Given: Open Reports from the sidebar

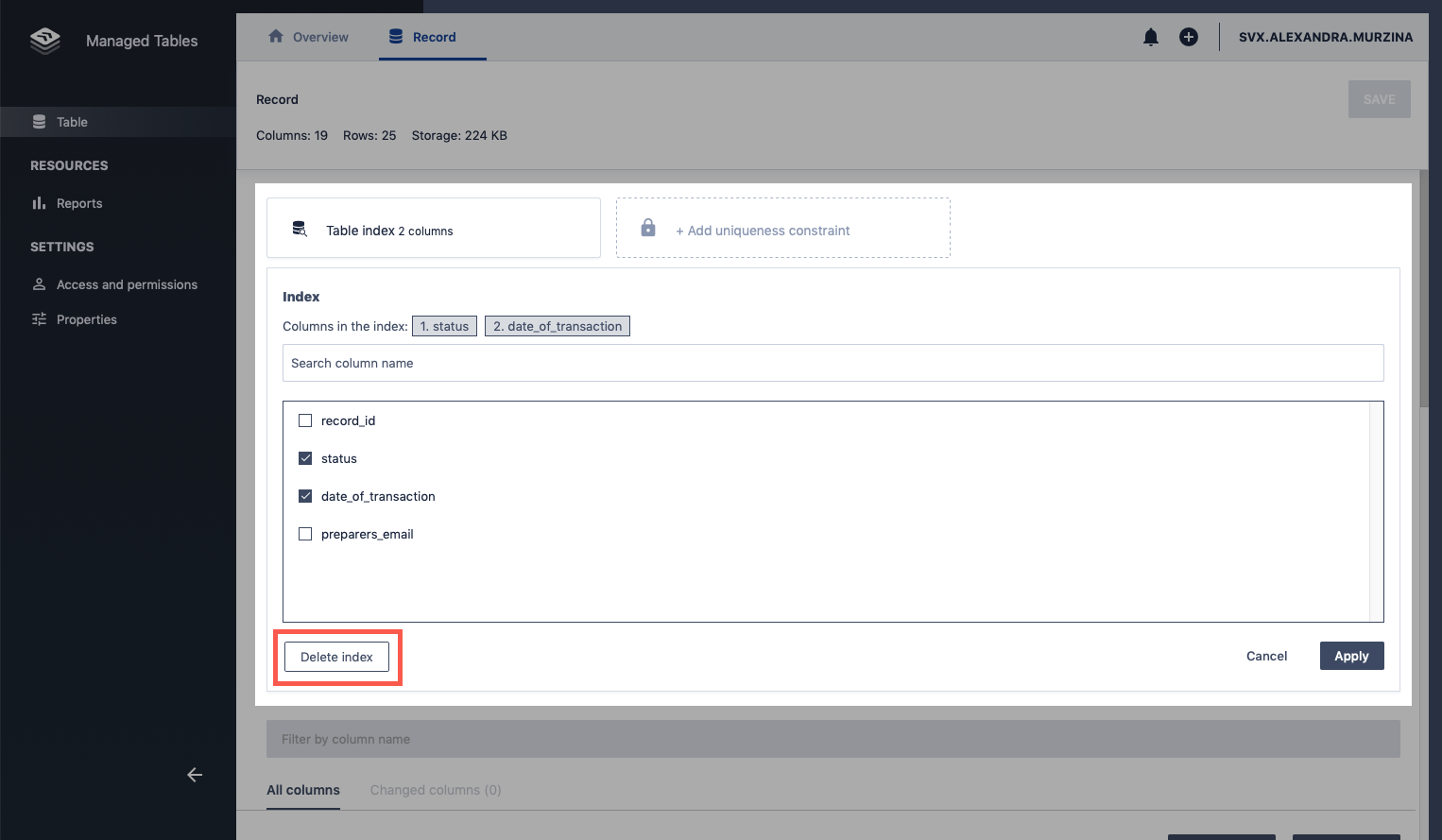Looking at the screenshot, I should 78,203.
